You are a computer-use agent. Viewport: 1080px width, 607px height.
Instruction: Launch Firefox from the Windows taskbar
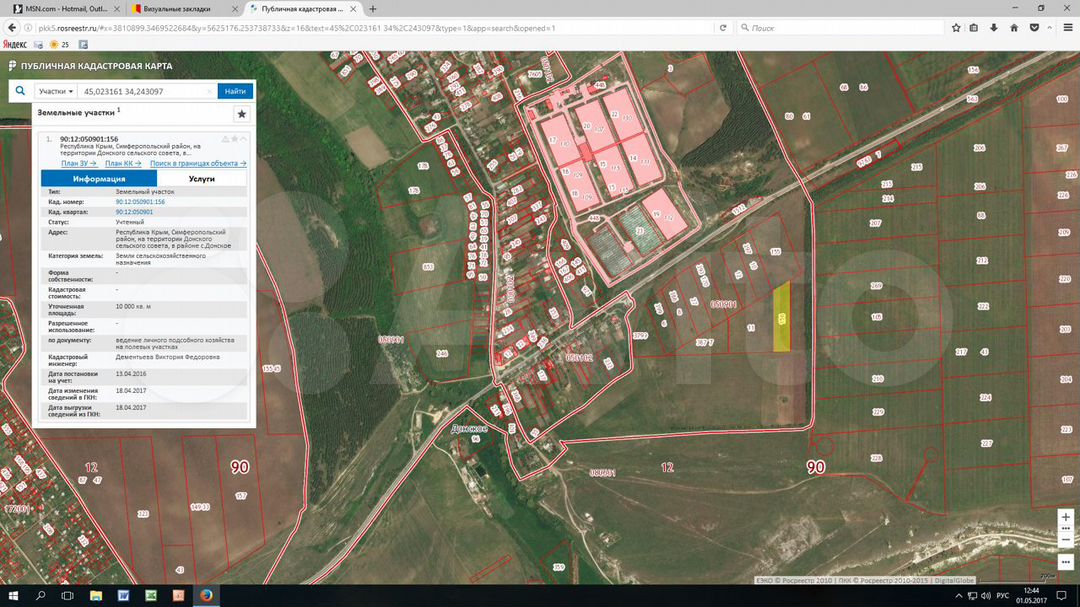pyautogui.click(x=206, y=595)
